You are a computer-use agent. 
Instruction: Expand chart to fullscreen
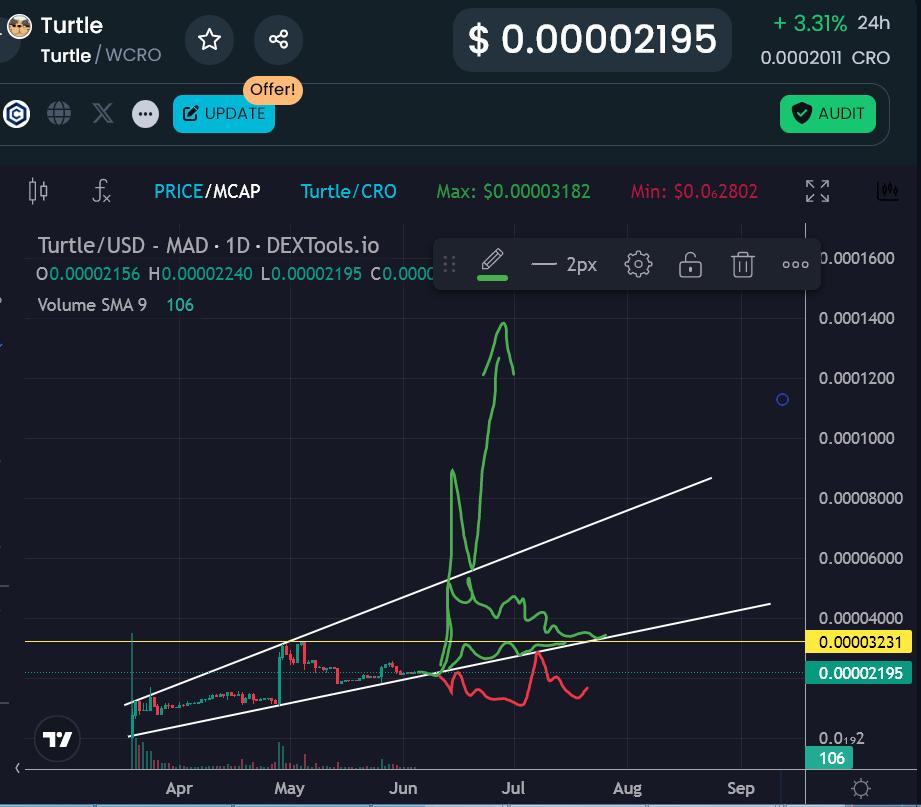[x=817, y=191]
